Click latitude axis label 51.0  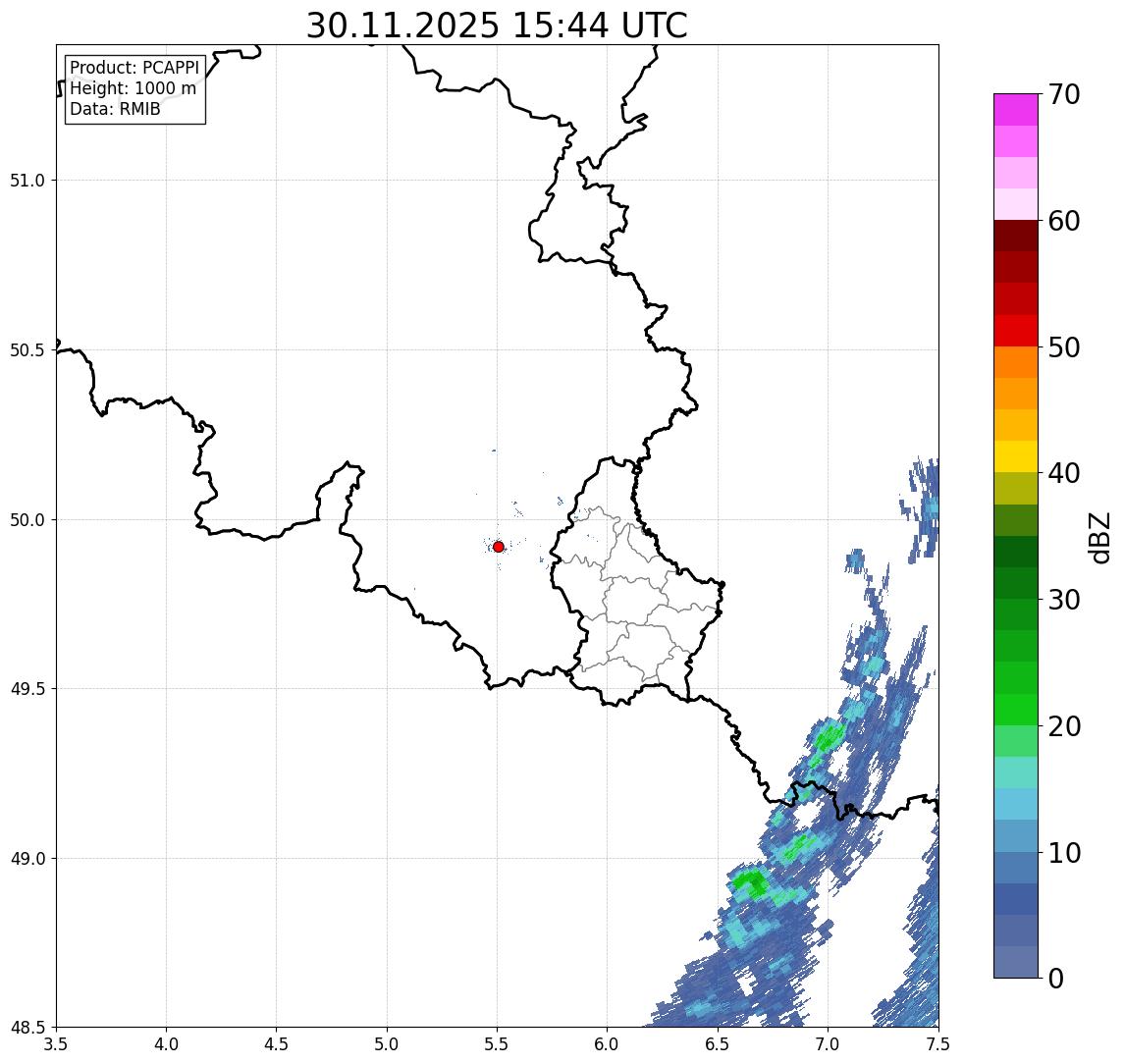point(27,181)
